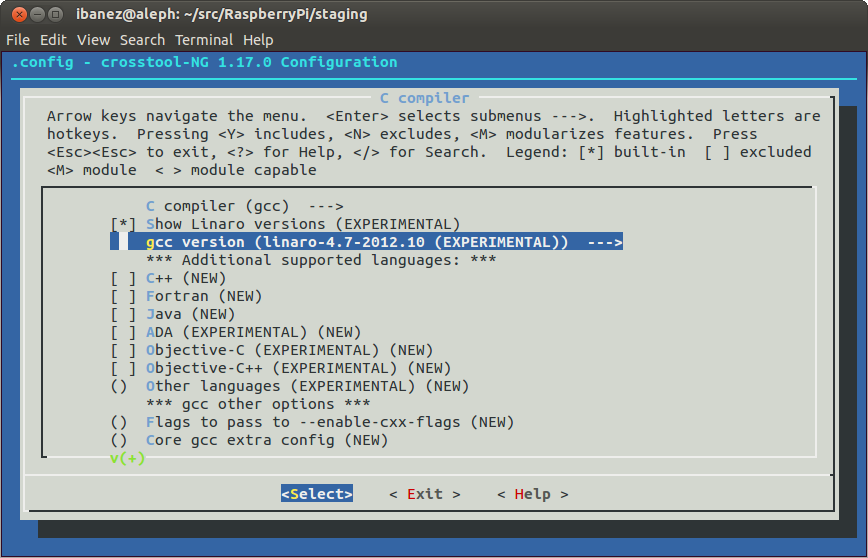This screenshot has height=558, width=868.
Task: Open the Search menu
Action: (x=142, y=40)
